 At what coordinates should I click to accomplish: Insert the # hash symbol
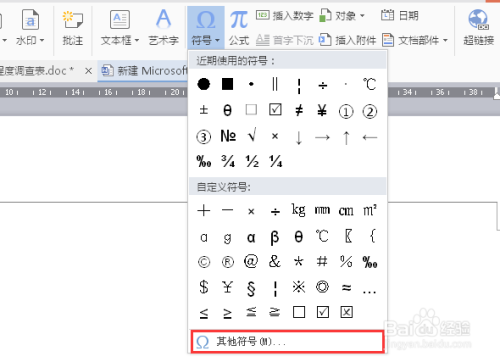[x=322, y=261]
